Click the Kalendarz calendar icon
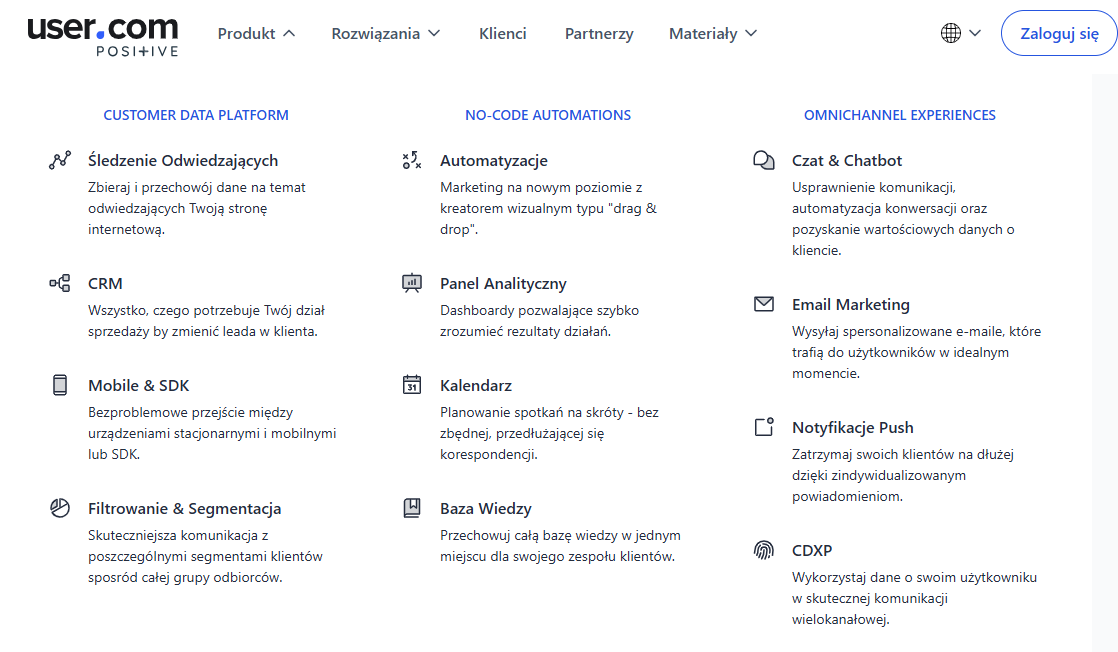Image resolution: width=1118 pixels, height=652 pixels. 411,385
